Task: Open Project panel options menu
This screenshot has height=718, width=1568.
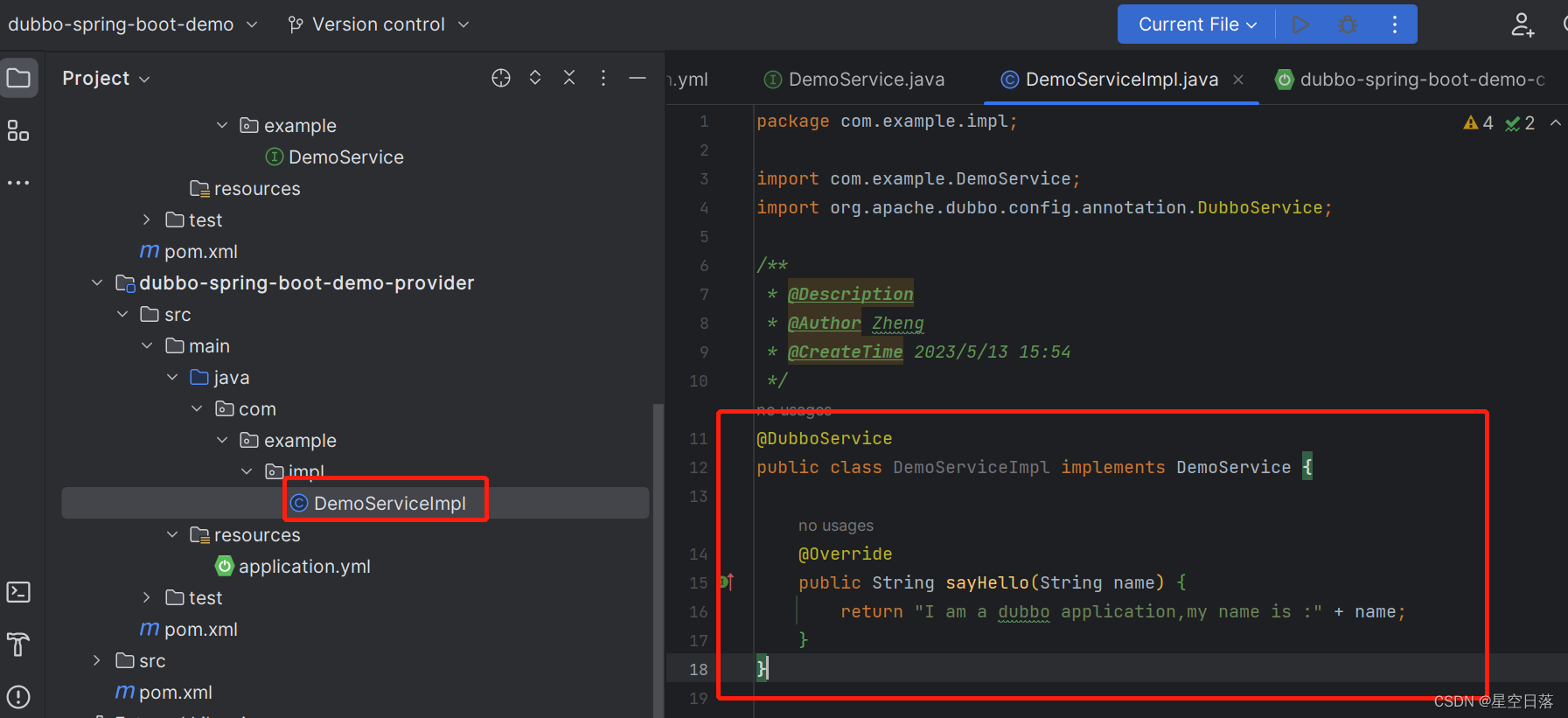Action: click(x=603, y=78)
